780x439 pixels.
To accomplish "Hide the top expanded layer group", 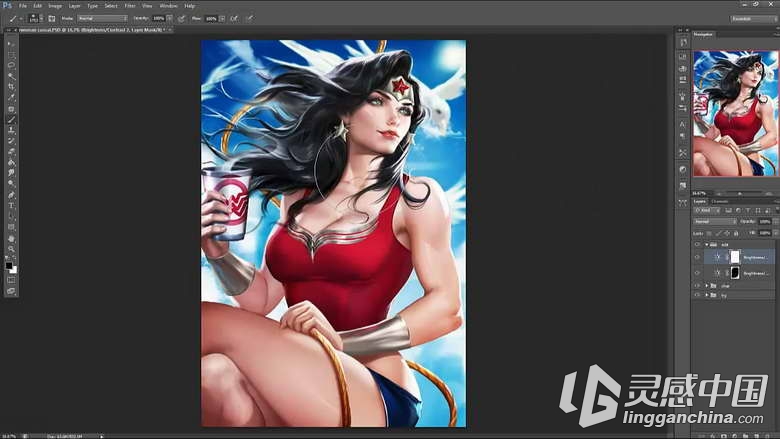I will [697, 245].
